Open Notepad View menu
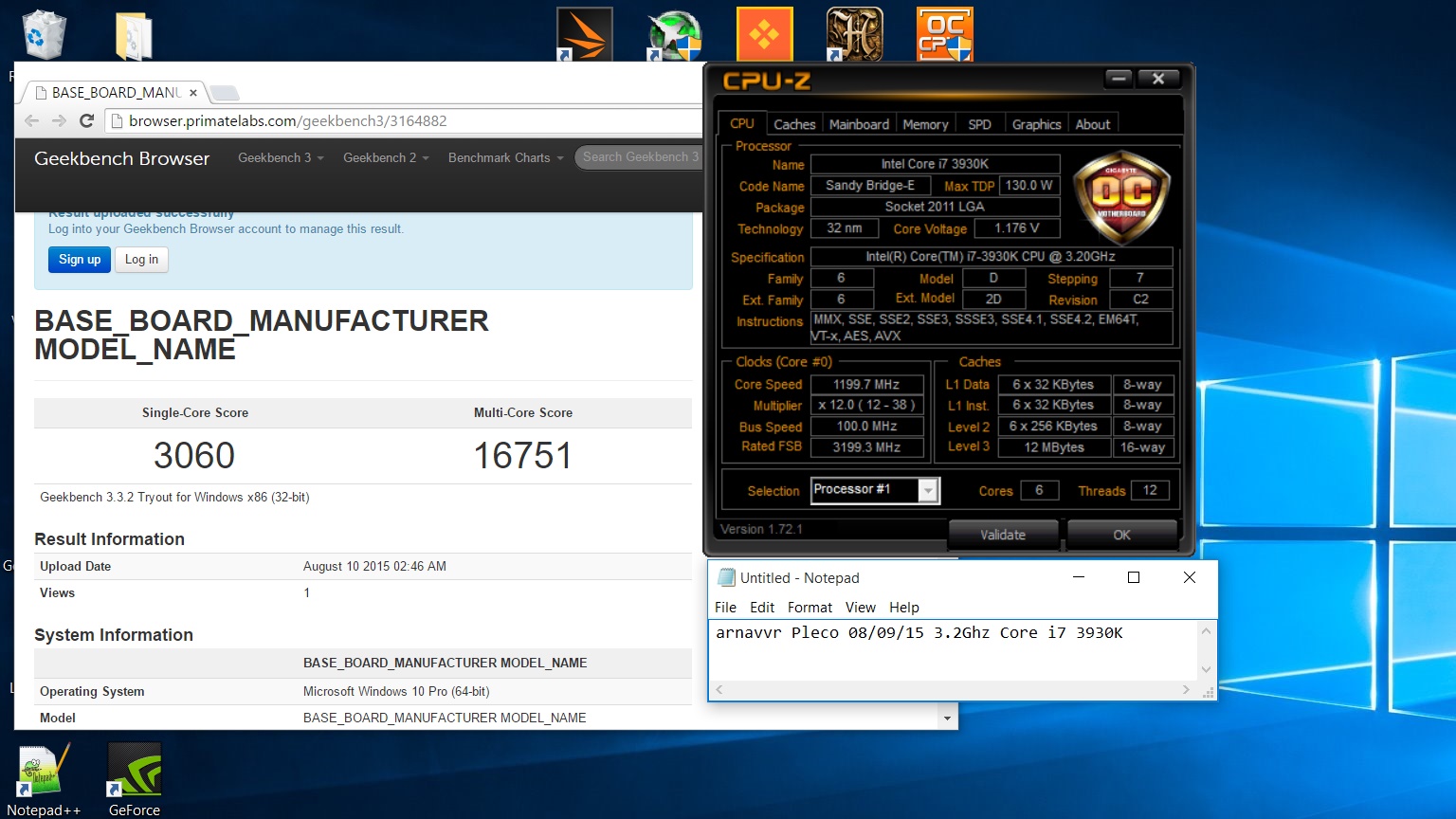The image size is (1456, 819). (x=860, y=608)
